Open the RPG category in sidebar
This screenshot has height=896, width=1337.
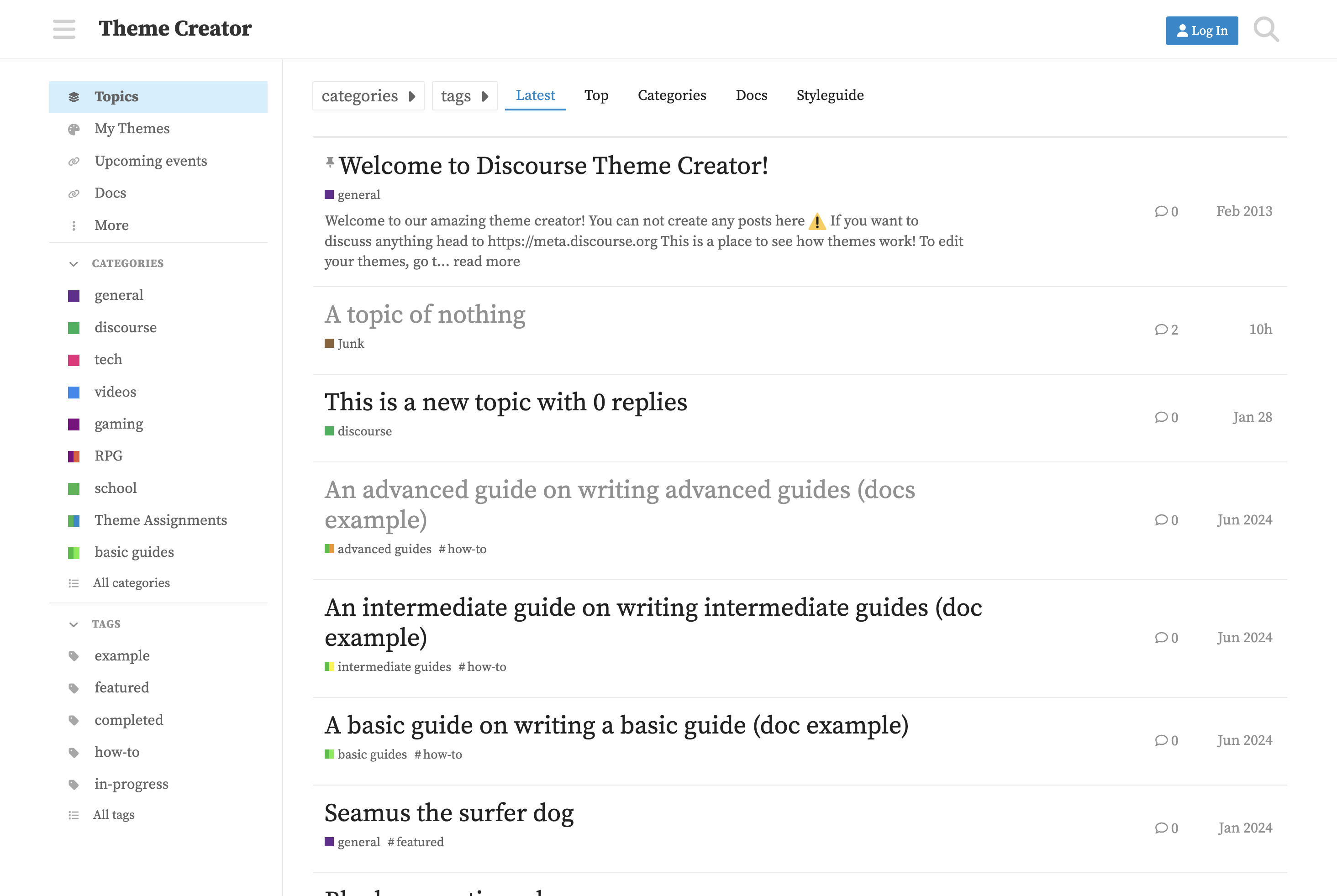(x=158, y=456)
